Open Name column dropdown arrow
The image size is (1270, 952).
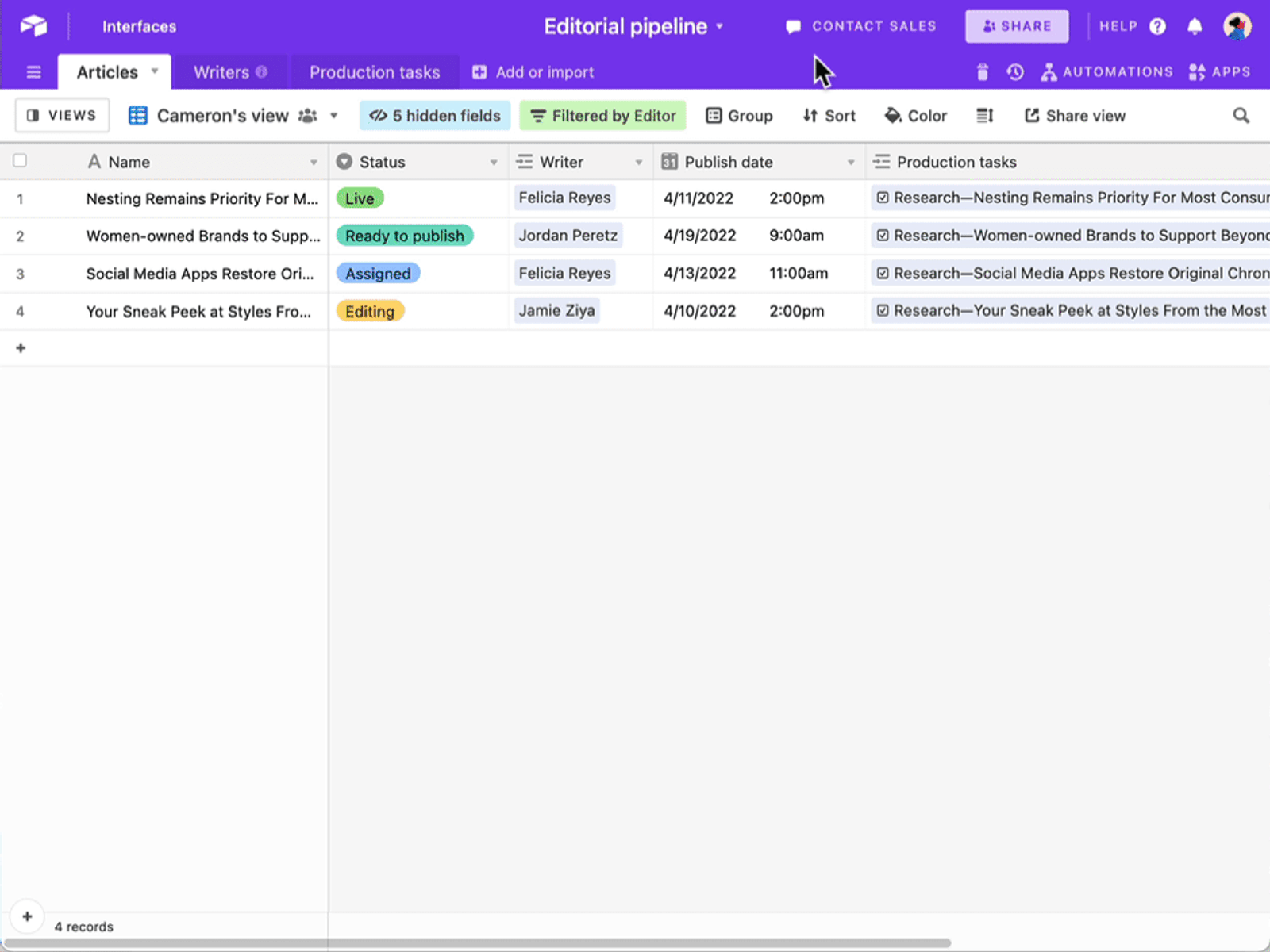coord(314,163)
